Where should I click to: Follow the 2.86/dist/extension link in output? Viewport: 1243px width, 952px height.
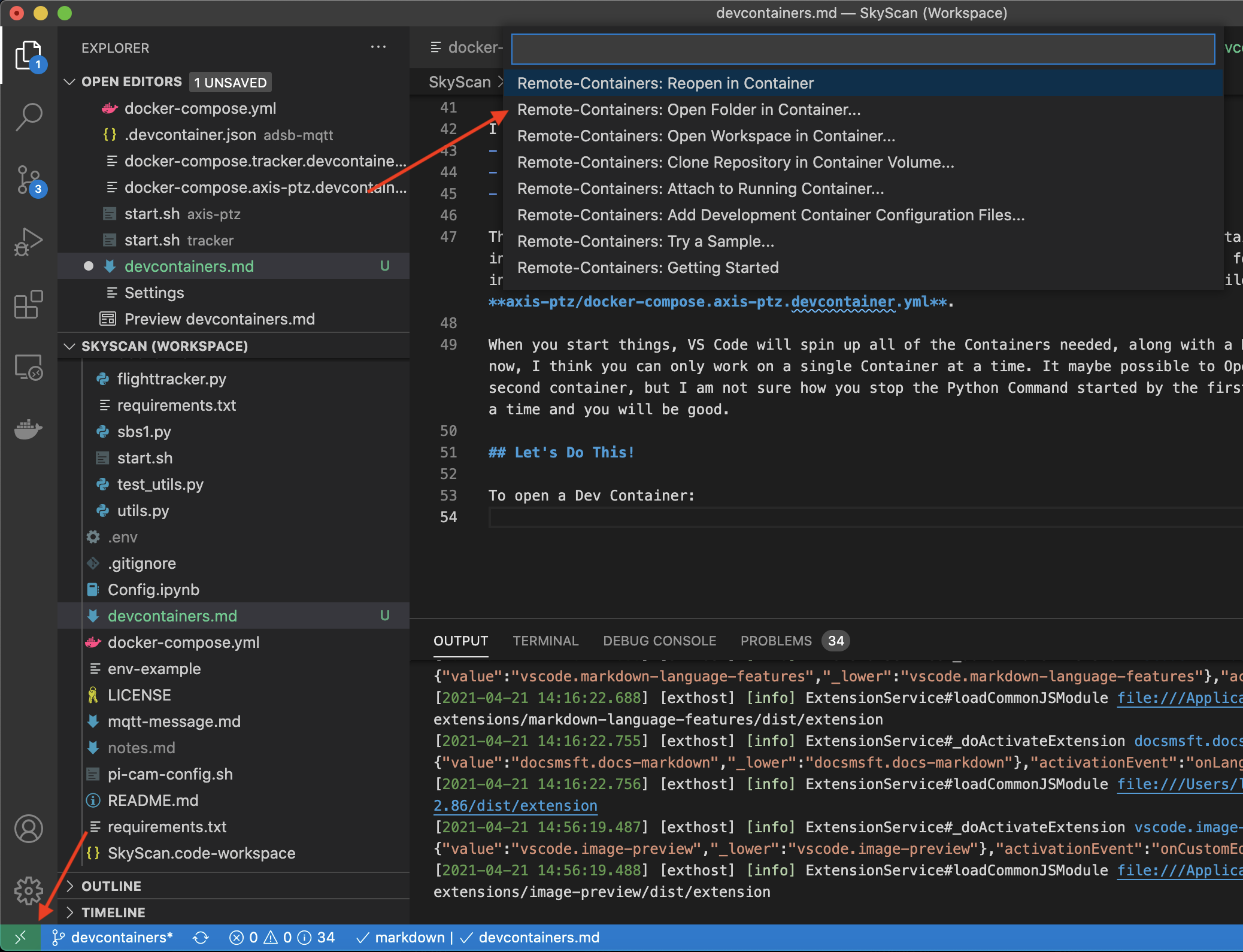click(x=516, y=806)
